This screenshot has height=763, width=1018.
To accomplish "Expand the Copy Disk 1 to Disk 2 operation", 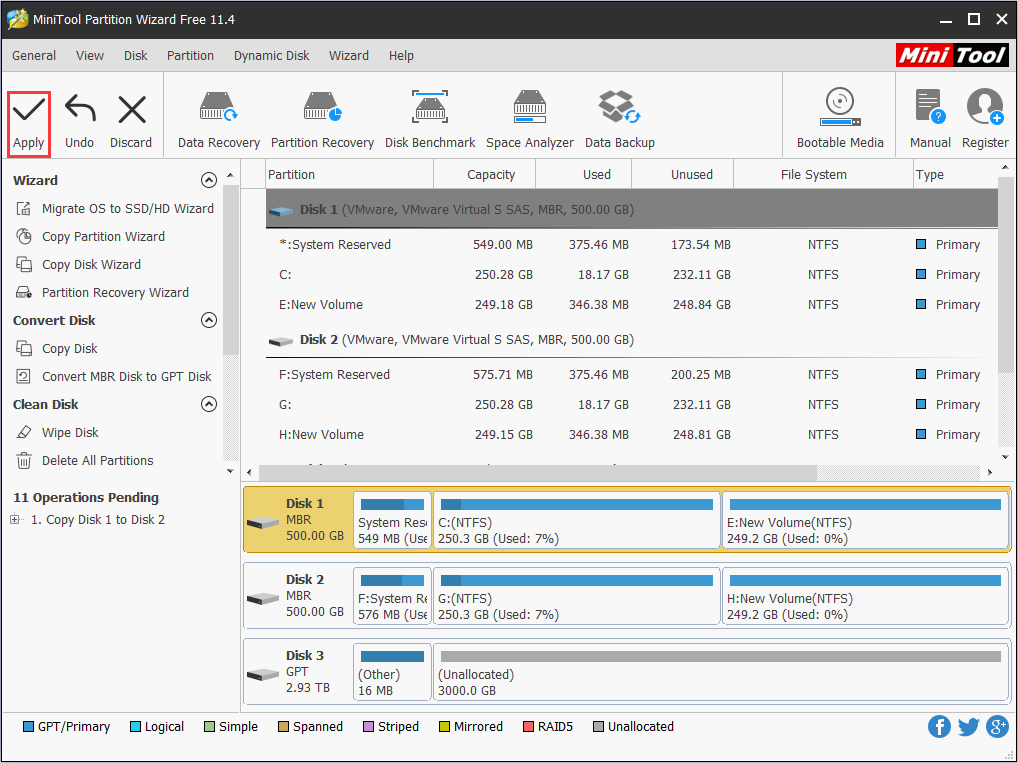I will pos(15,520).
